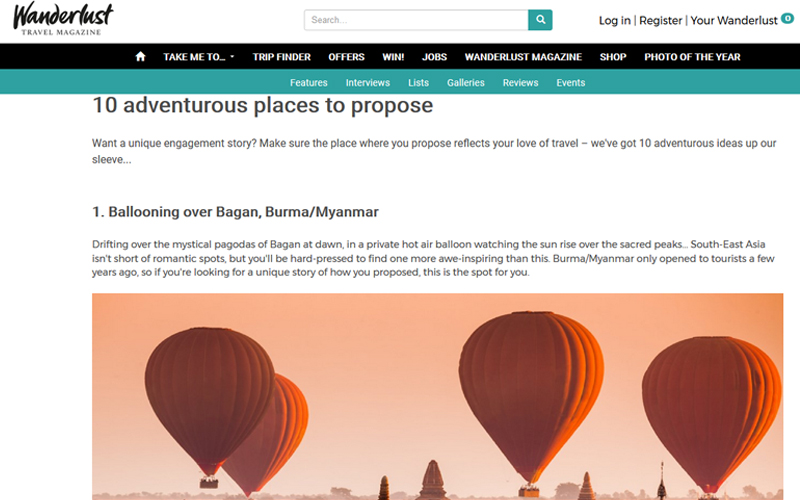This screenshot has height=500, width=800.
Task: Expand the TAKE ME TO... dropdown
Action: pos(198,57)
